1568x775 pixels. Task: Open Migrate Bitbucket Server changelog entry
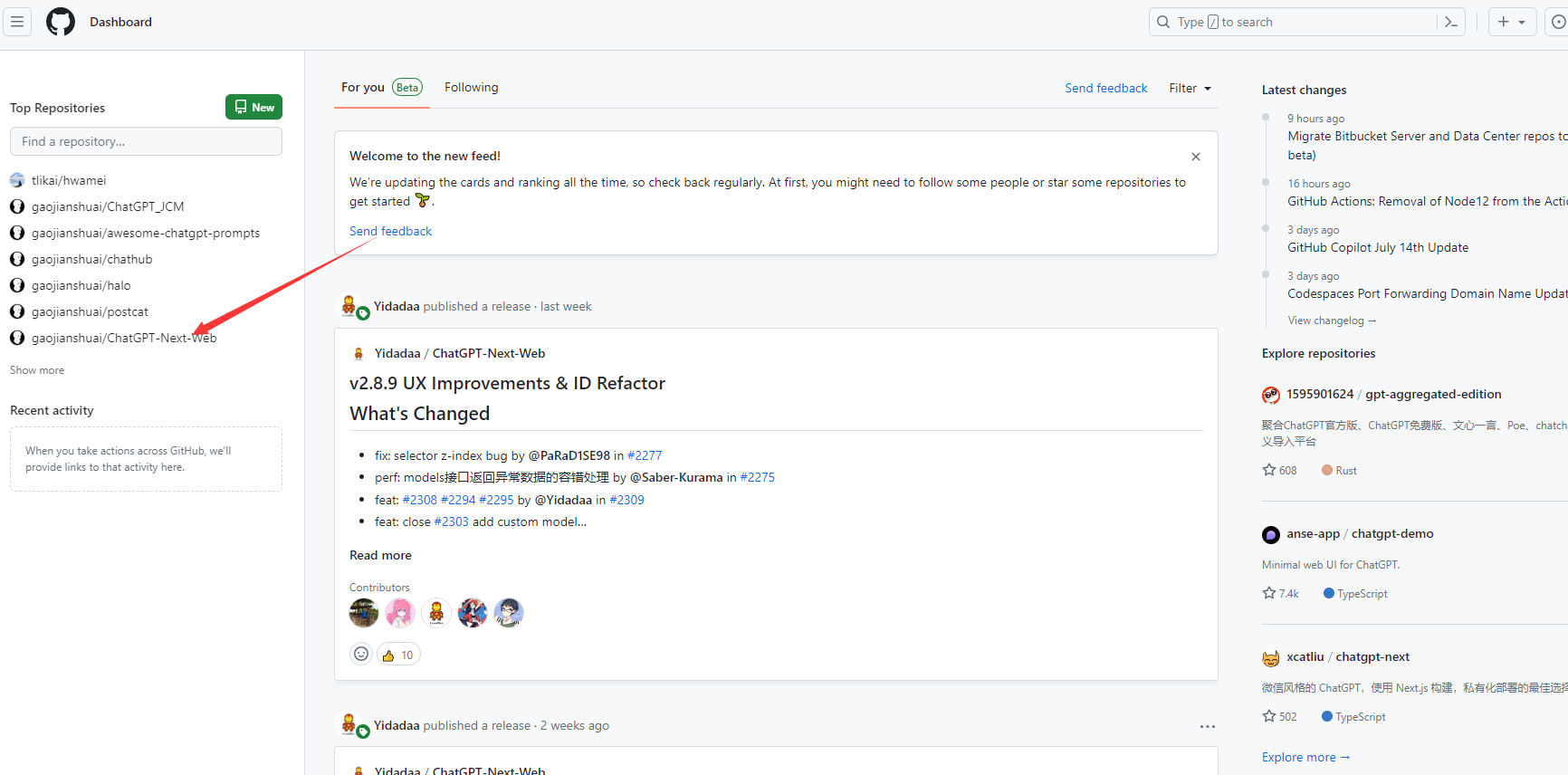1428,146
